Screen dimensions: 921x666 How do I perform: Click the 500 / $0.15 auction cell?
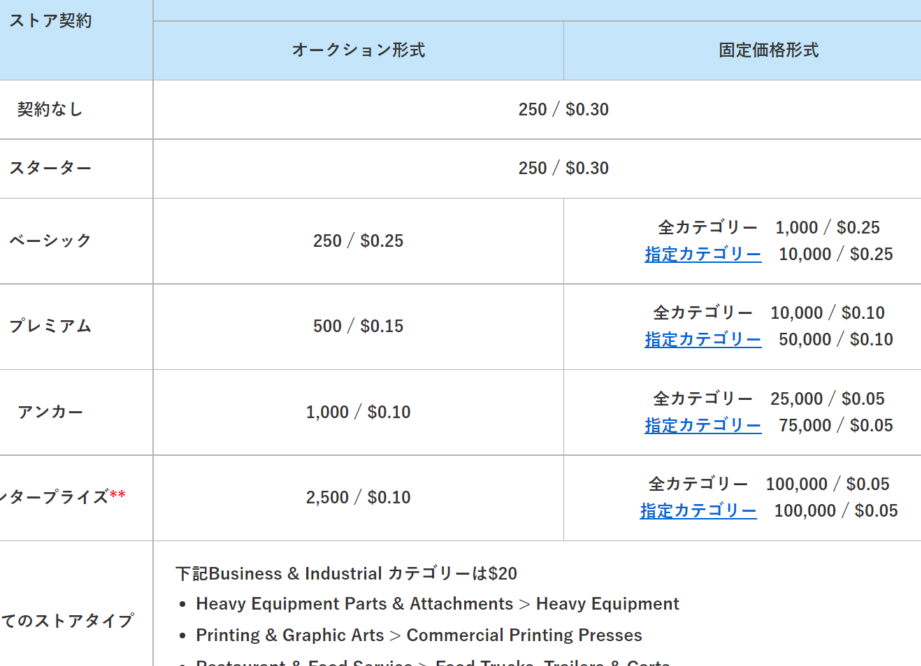358,326
